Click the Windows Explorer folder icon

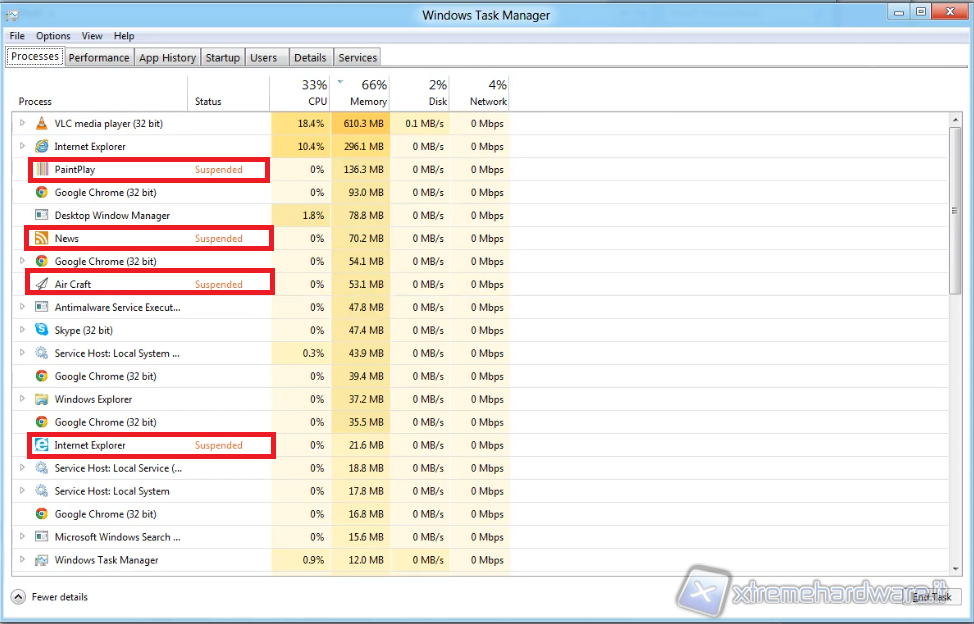(x=41, y=399)
